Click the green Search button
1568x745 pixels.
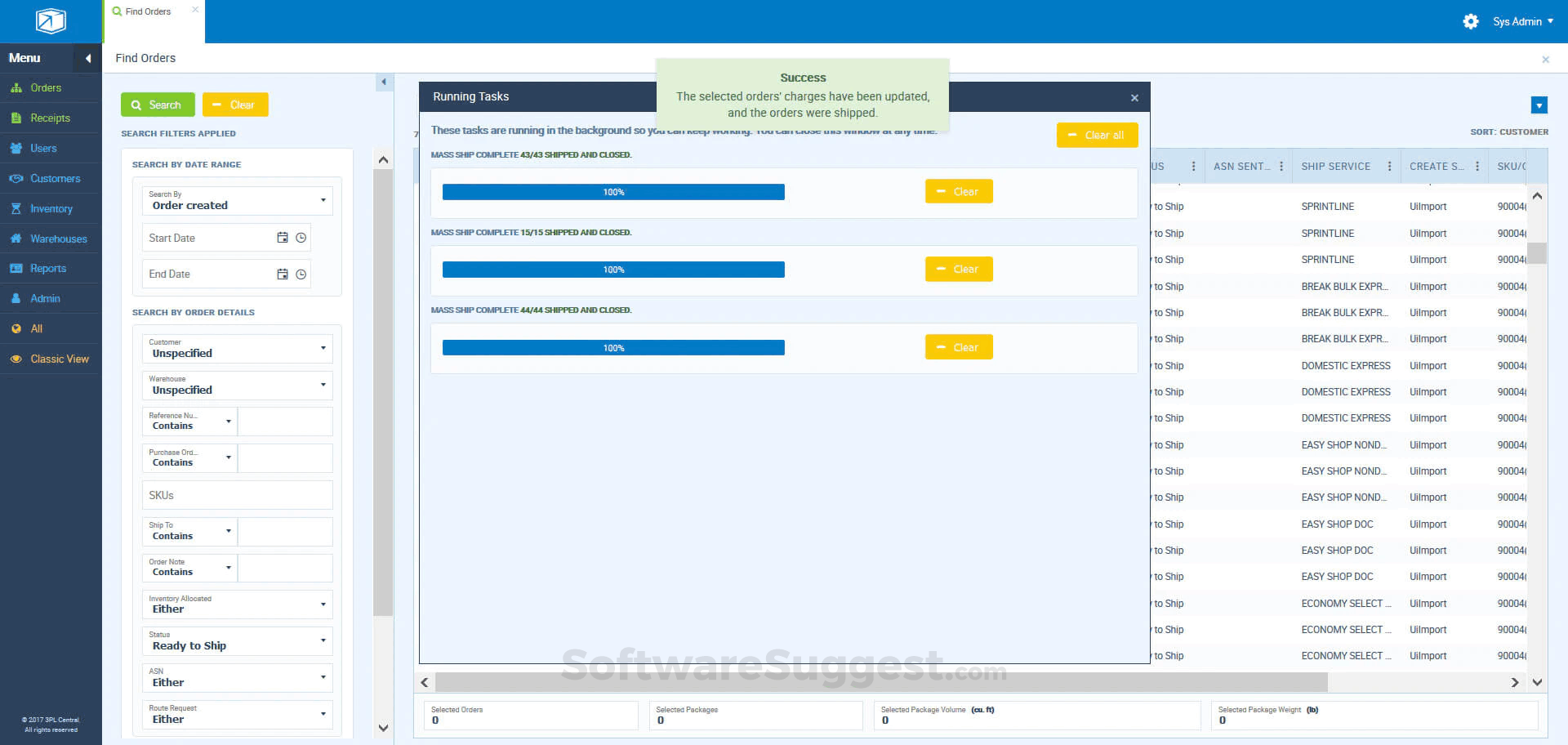point(157,105)
